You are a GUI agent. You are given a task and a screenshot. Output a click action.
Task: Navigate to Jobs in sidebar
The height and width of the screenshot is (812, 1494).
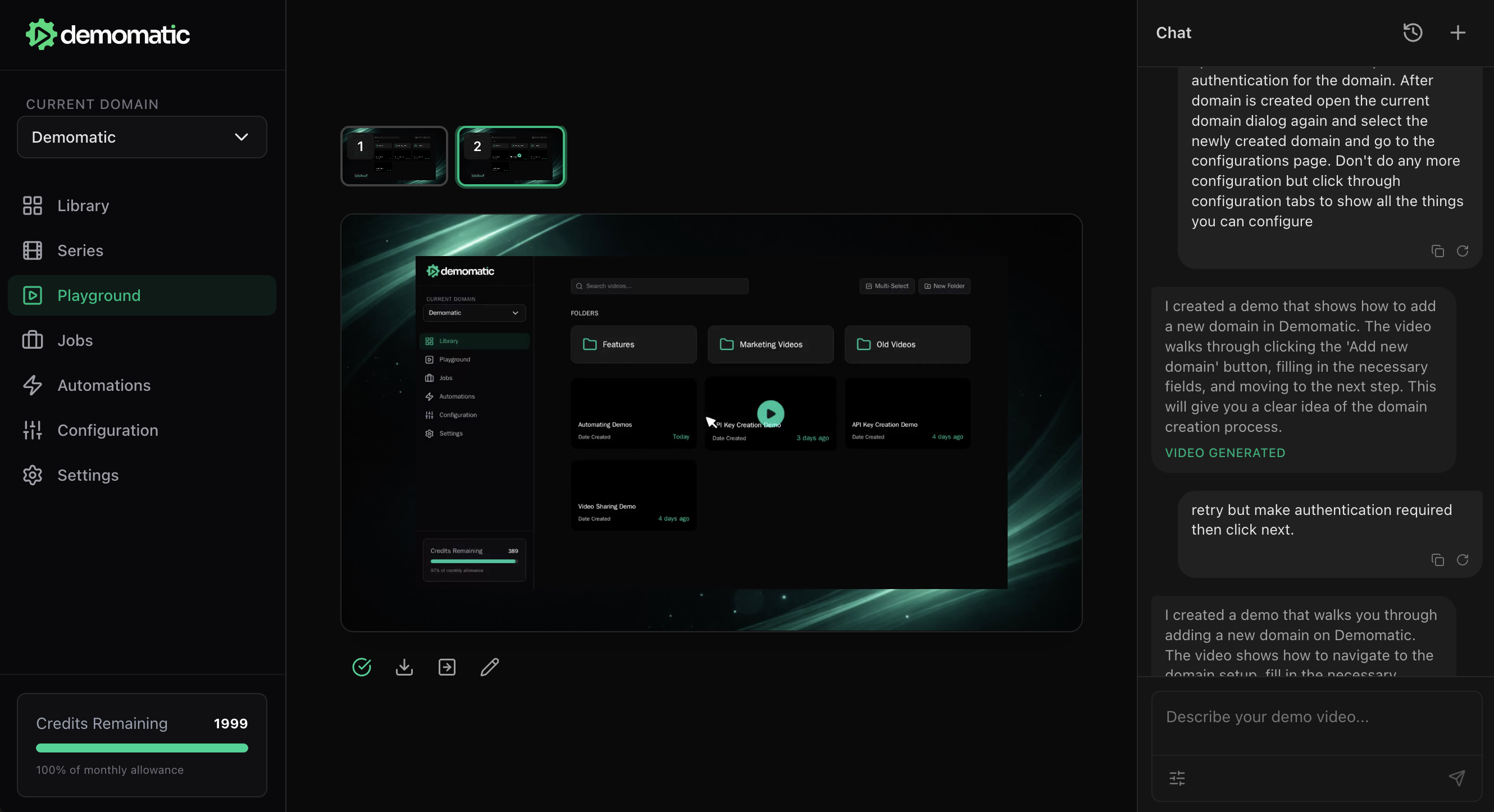(x=75, y=340)
